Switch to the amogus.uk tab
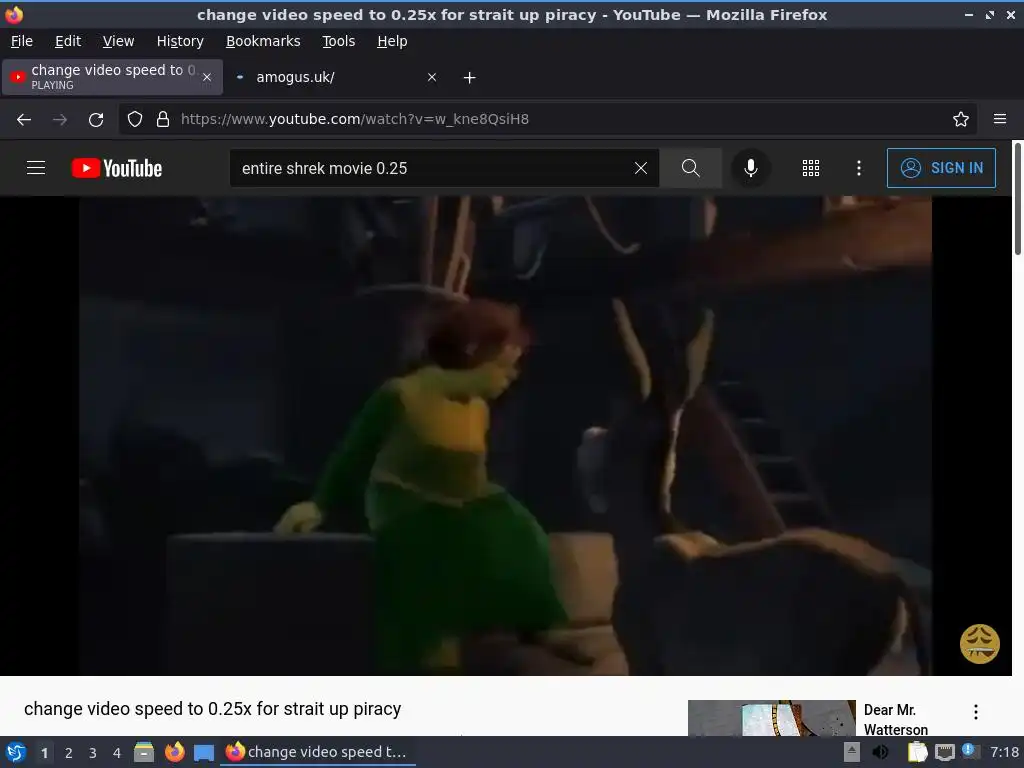Screen dimensions: 1024x768 336,77
